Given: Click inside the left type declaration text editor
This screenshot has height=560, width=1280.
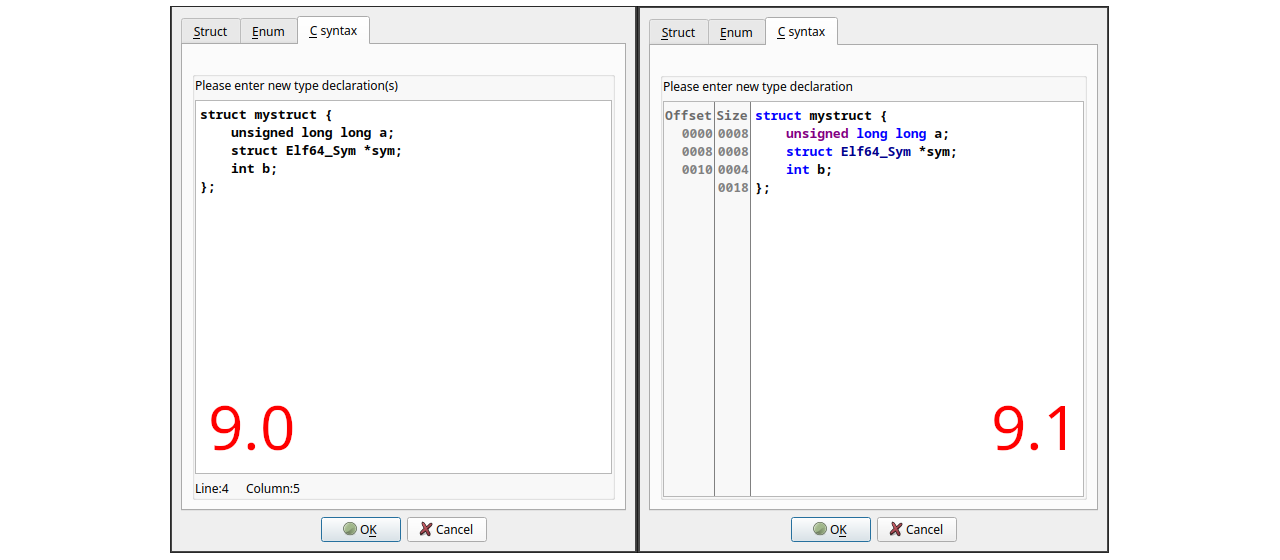Looking at the screenshot, I should pyautogui.click(x=403, y=287).
